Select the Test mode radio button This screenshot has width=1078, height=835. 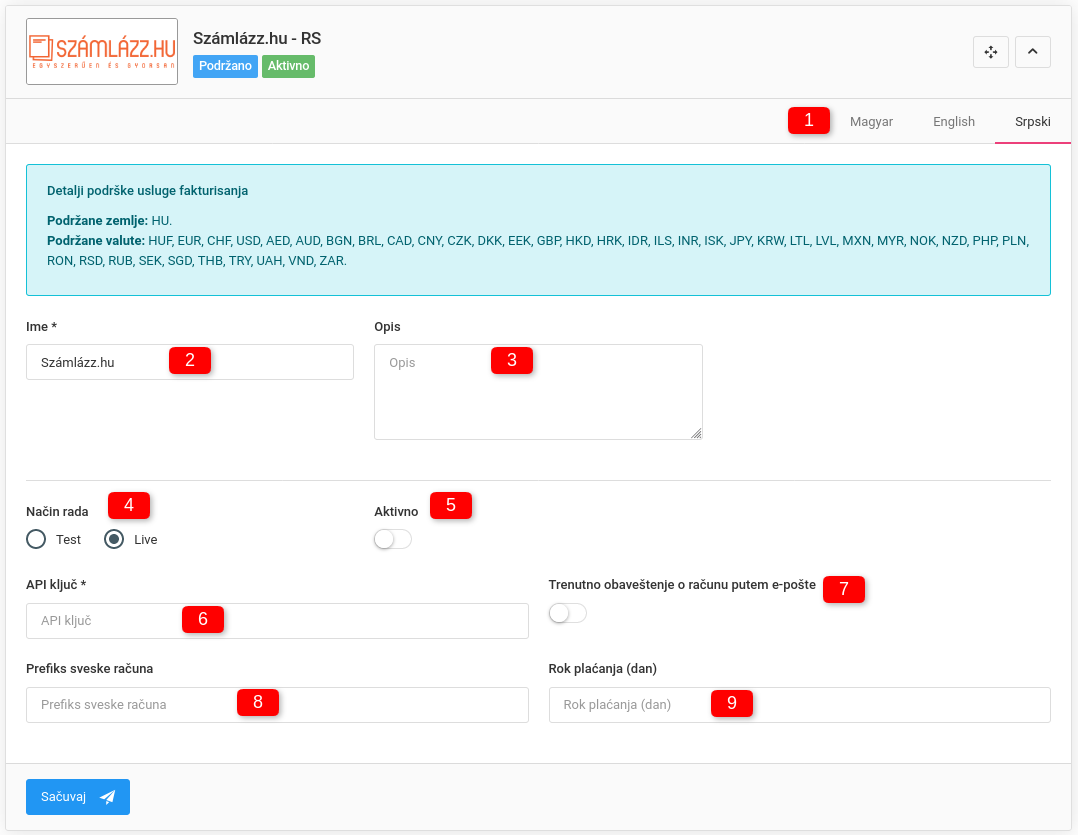click(x=37, y=539)
